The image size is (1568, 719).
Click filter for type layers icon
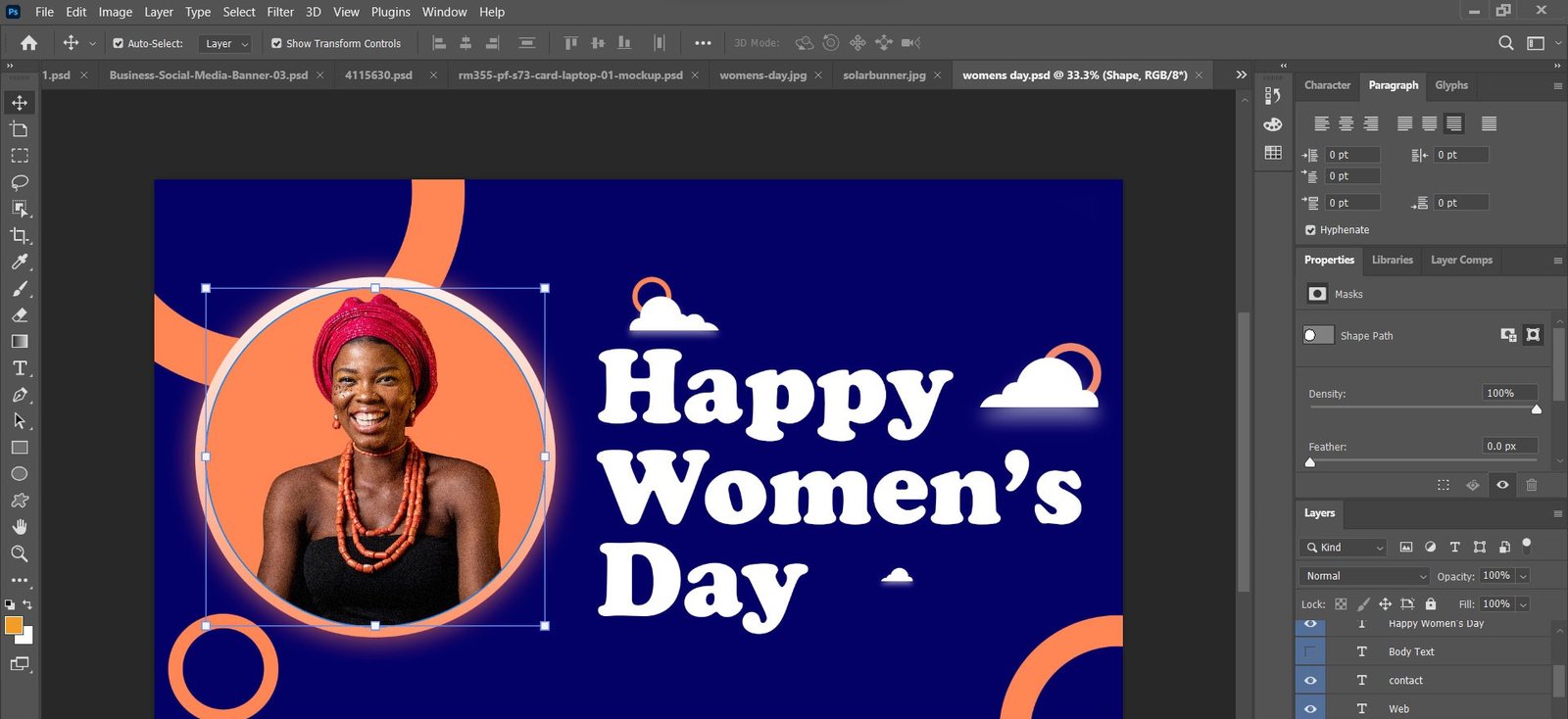(x=1455, y=547)
